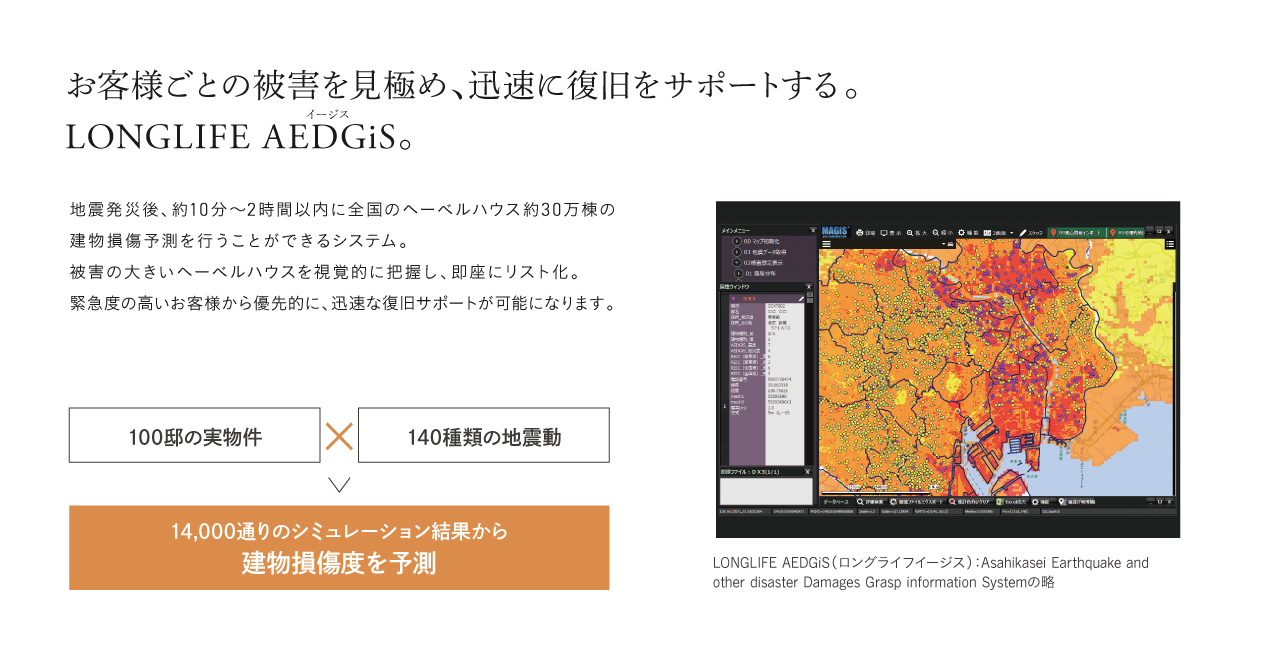Open the display (表示) monitor tool
This screenshot has height=660, width=1280.
pos(890,232)
